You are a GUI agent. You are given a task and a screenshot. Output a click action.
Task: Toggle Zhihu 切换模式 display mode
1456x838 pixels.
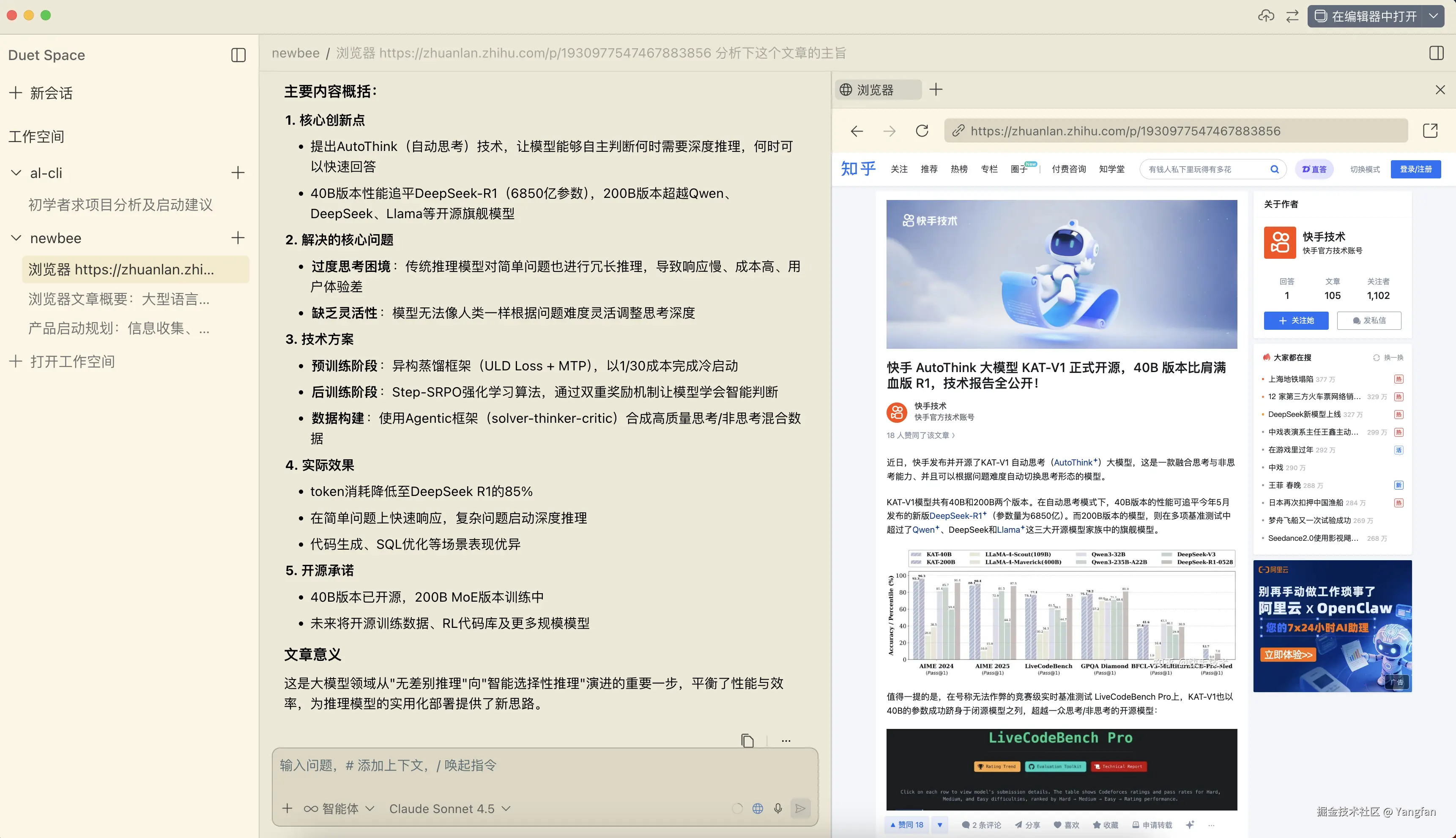(1365, 169)
